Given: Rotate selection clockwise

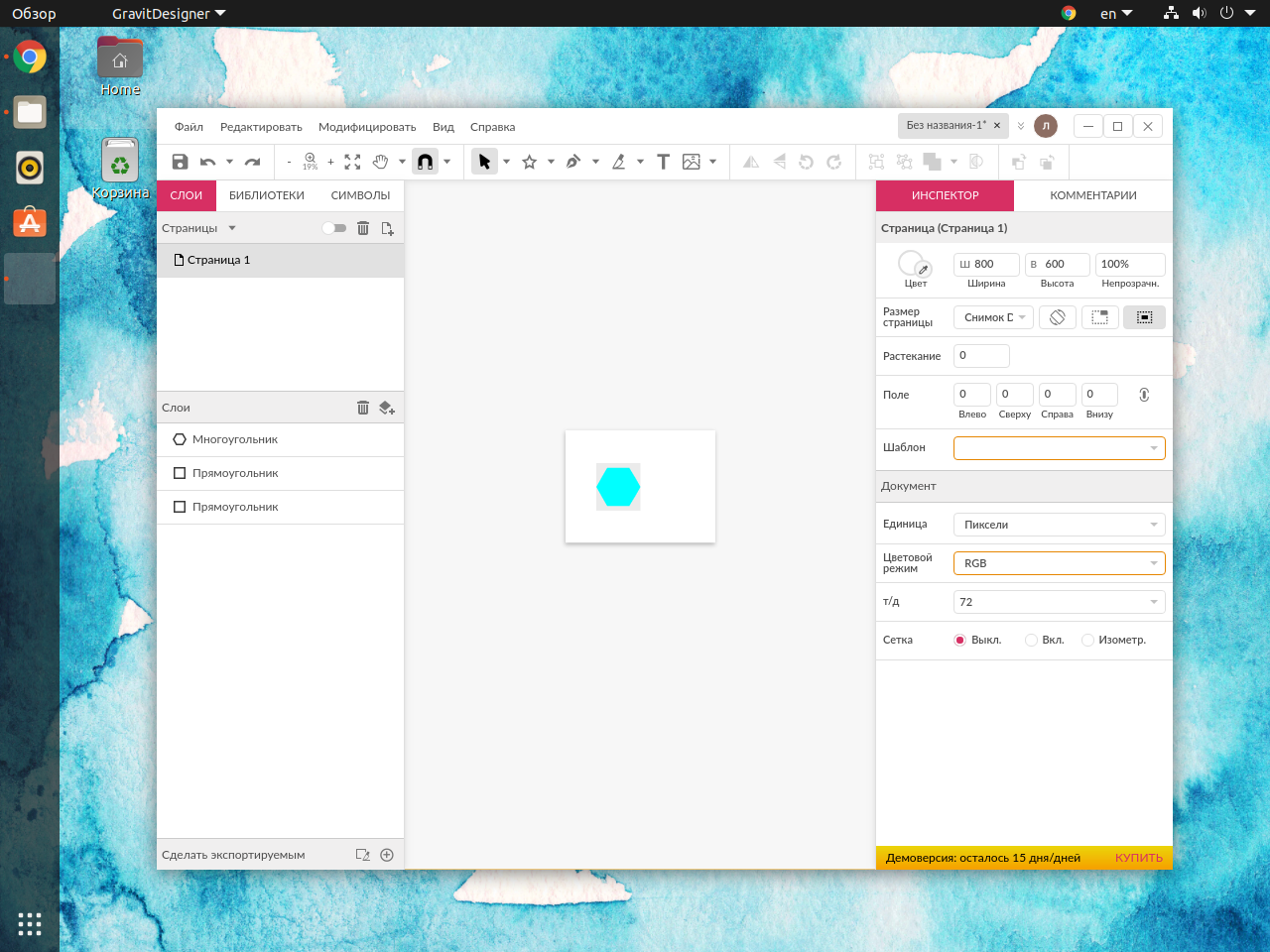Looking at the screenshot, I should coord(834,162).
